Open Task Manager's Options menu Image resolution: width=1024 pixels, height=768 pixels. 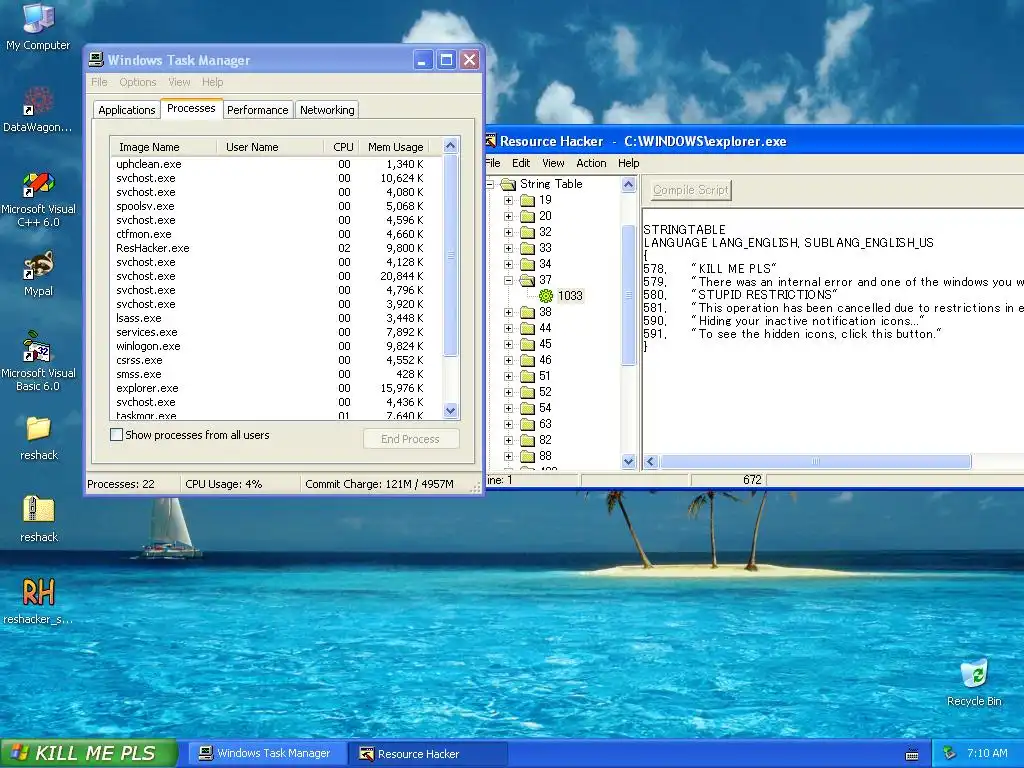point(138,82)
